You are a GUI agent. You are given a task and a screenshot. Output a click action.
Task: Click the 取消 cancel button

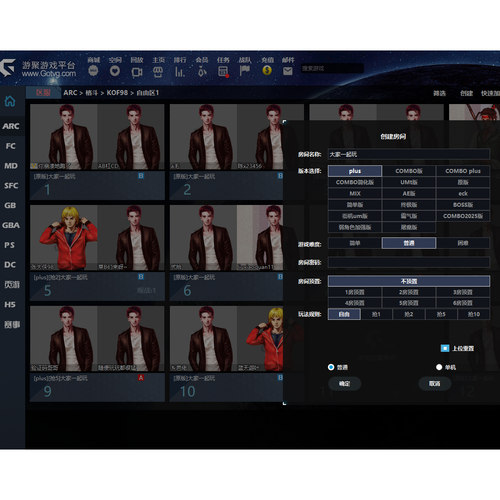click(435, 384)
